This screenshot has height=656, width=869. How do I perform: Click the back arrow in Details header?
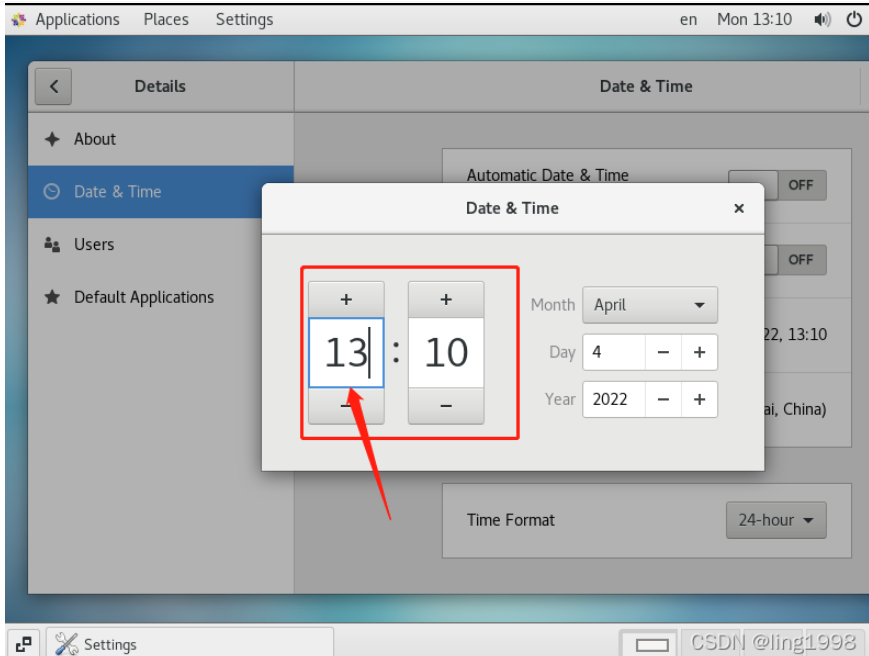(53, 86)
